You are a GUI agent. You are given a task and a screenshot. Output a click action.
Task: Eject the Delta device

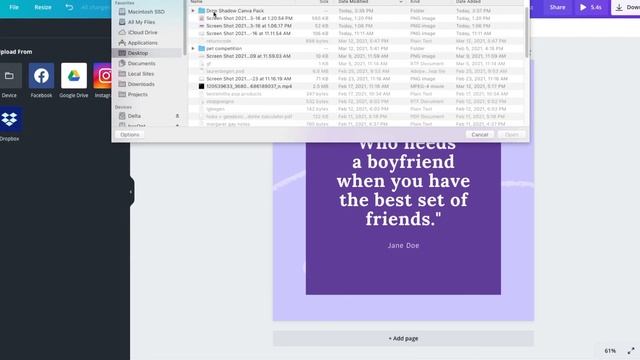(x=177, y=116)
